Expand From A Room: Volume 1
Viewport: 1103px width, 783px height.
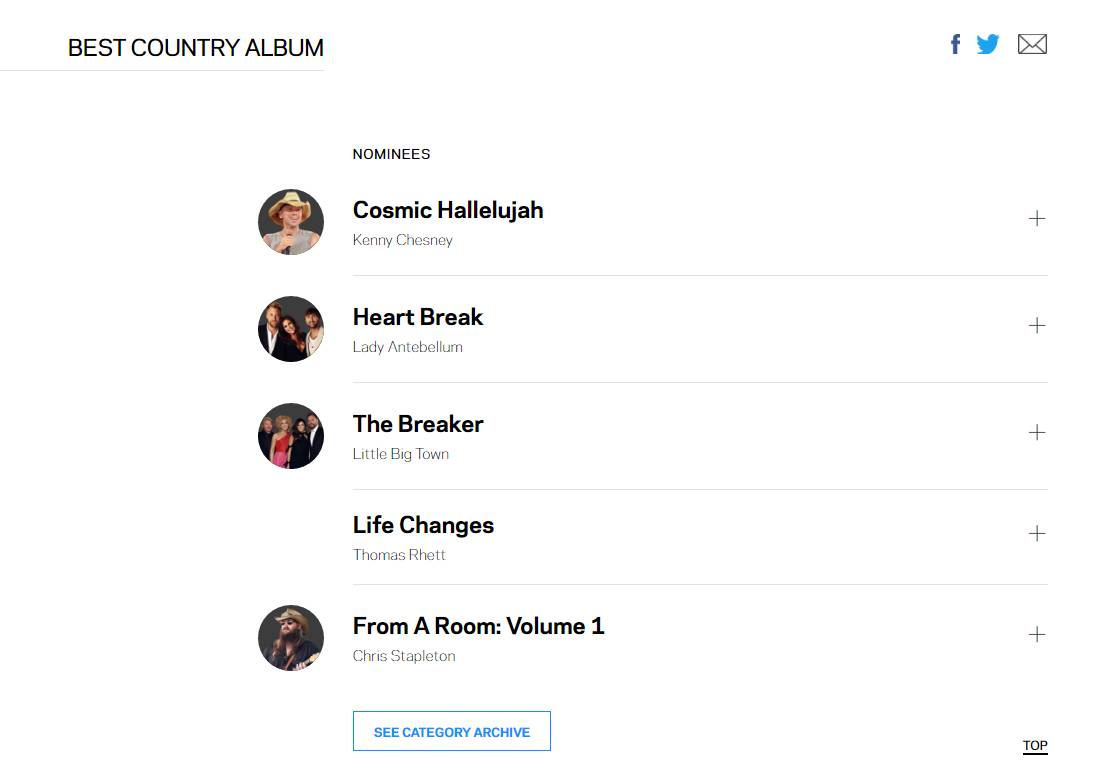1036,635
